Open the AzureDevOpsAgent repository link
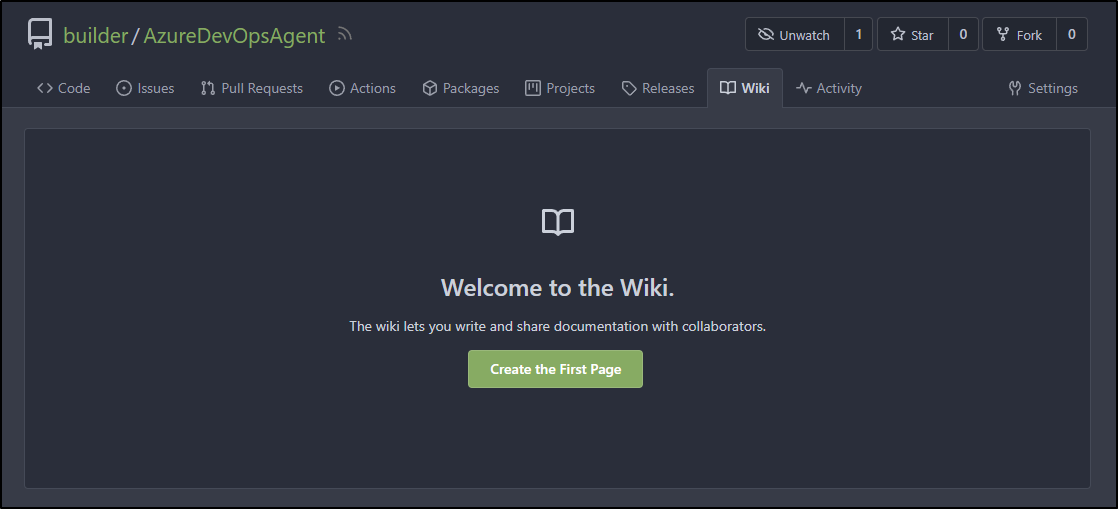1118x509 pixels. point(234,35)
